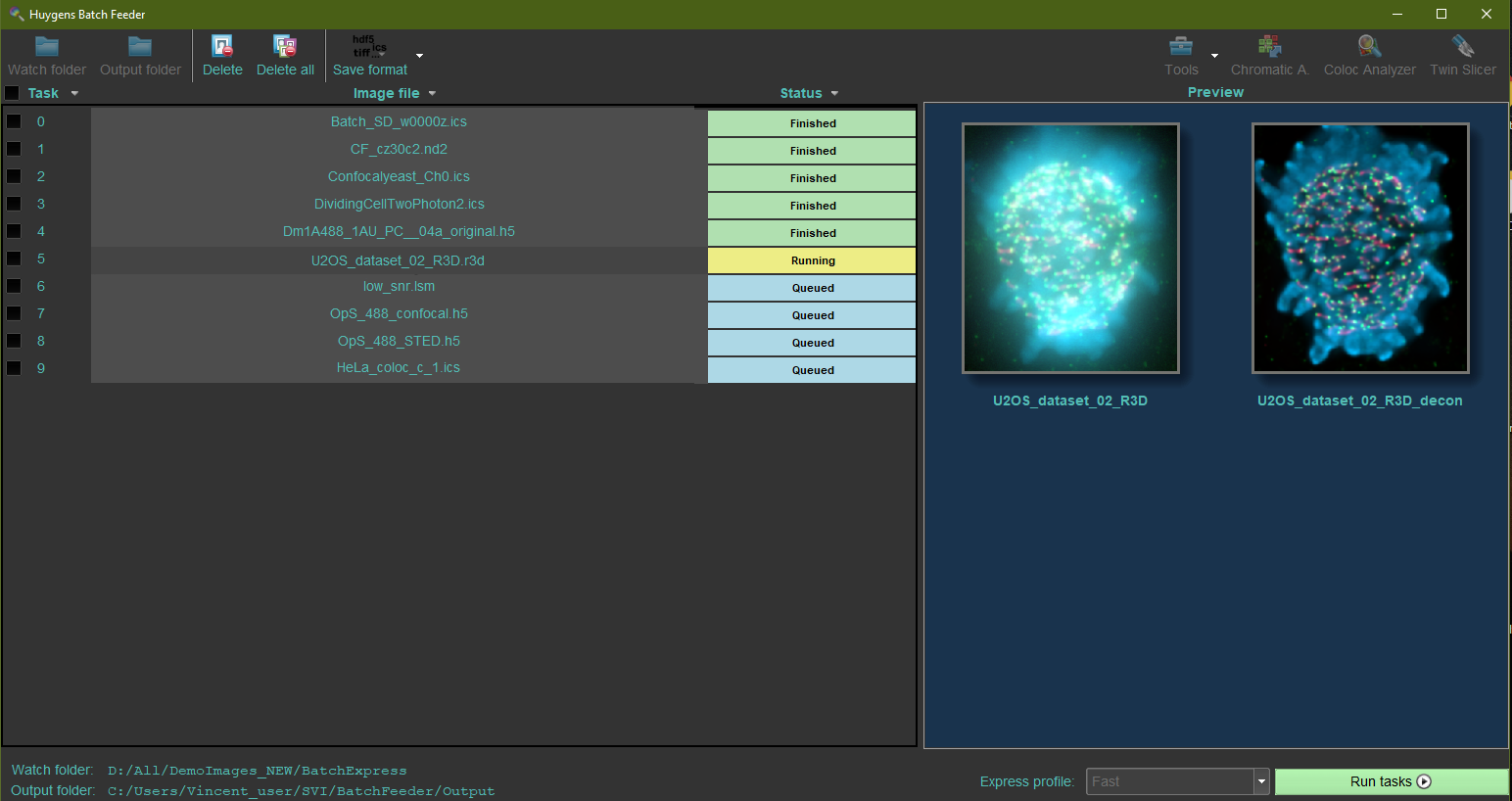1512x801 pixels.
Task: Click the U2OS_dataset_02_R3D_decon preview thumbnail
Action: [x=1360, y=248]
